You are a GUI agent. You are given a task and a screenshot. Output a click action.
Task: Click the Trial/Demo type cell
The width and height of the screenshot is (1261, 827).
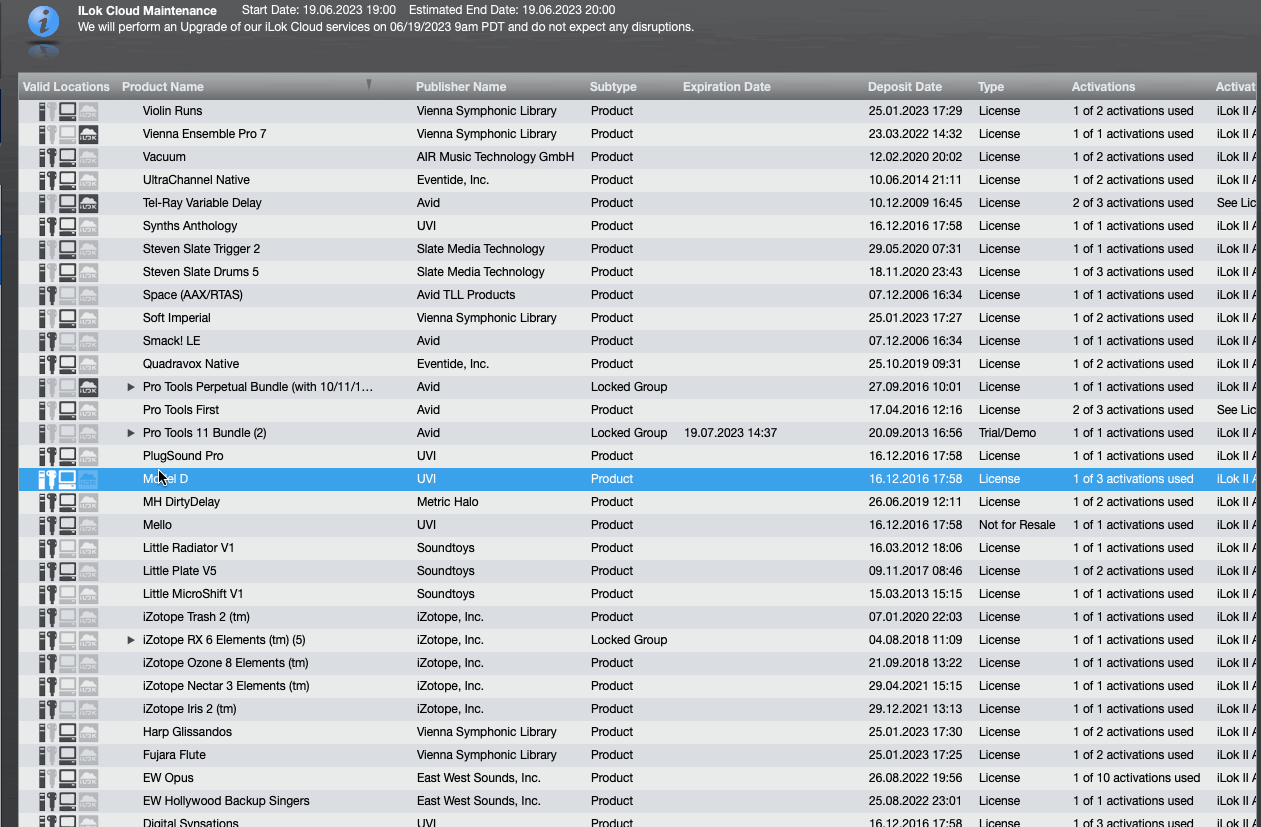point(1007,433)
